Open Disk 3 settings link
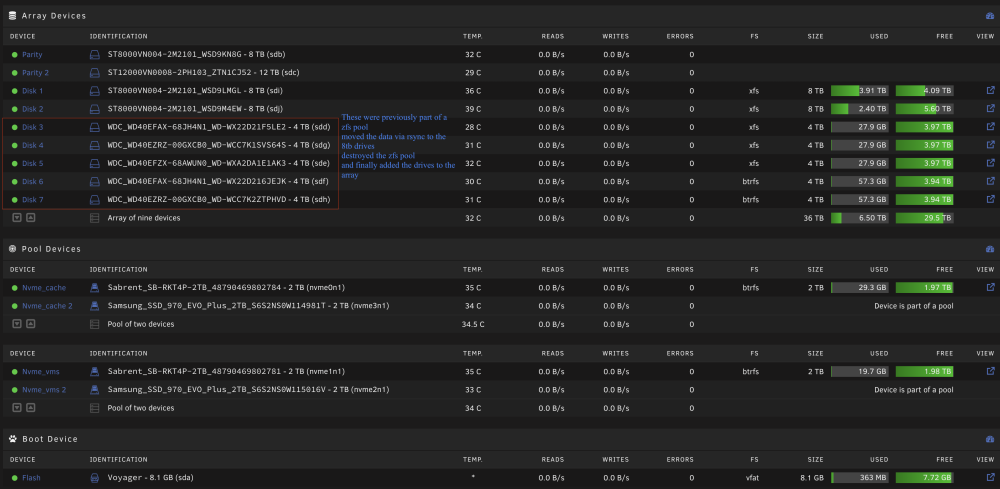Viewport: 1000px width, 489px height. pos(33,128)
